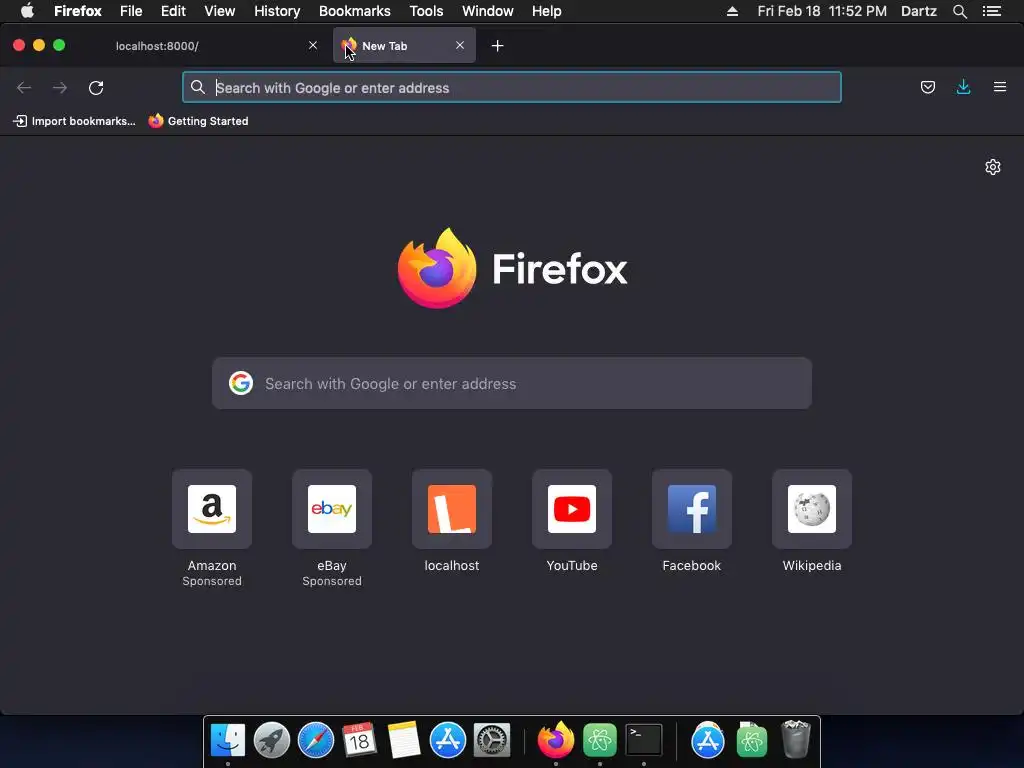Focus the top address bar field
The image size is (1024, 768).
pos(511,88)
